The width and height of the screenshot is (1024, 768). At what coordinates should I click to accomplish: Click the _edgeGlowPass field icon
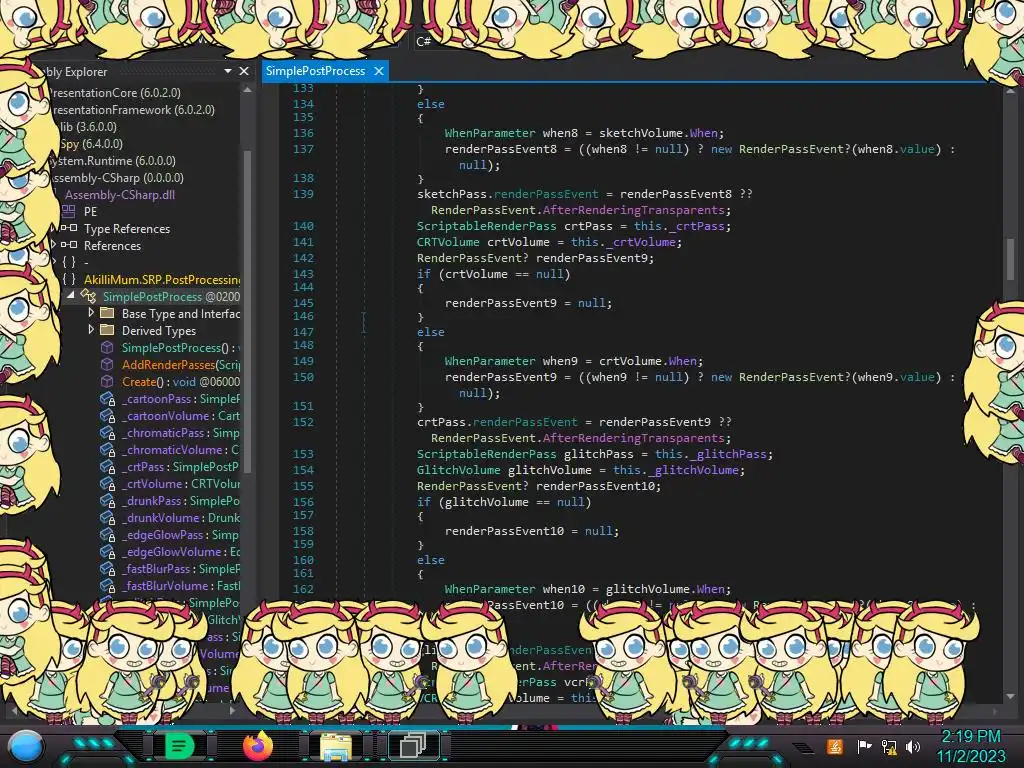(107, 534)
